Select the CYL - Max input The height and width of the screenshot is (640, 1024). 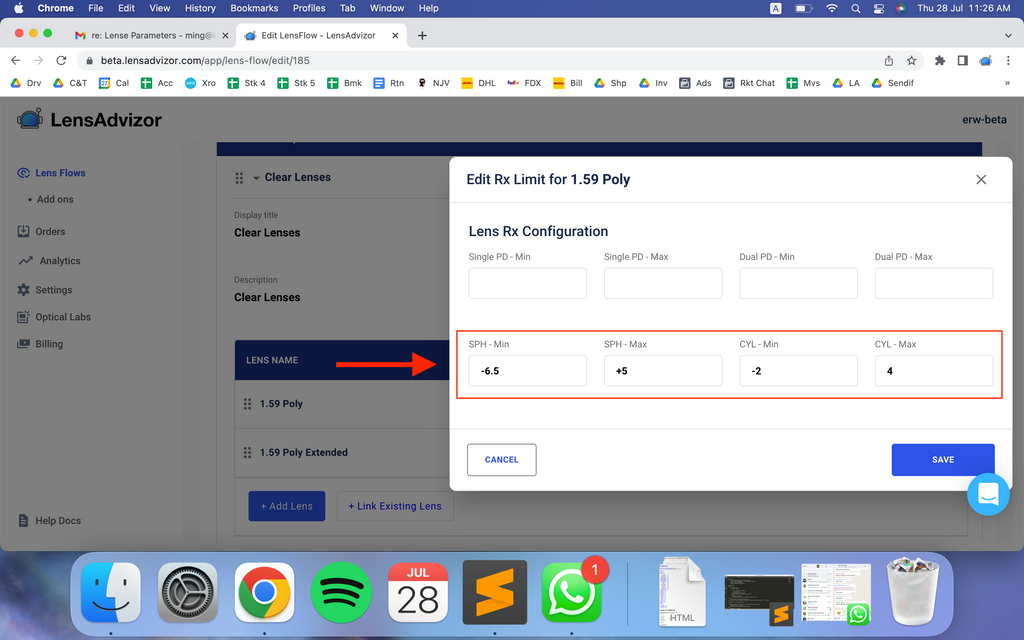click(x=933, y=371)
